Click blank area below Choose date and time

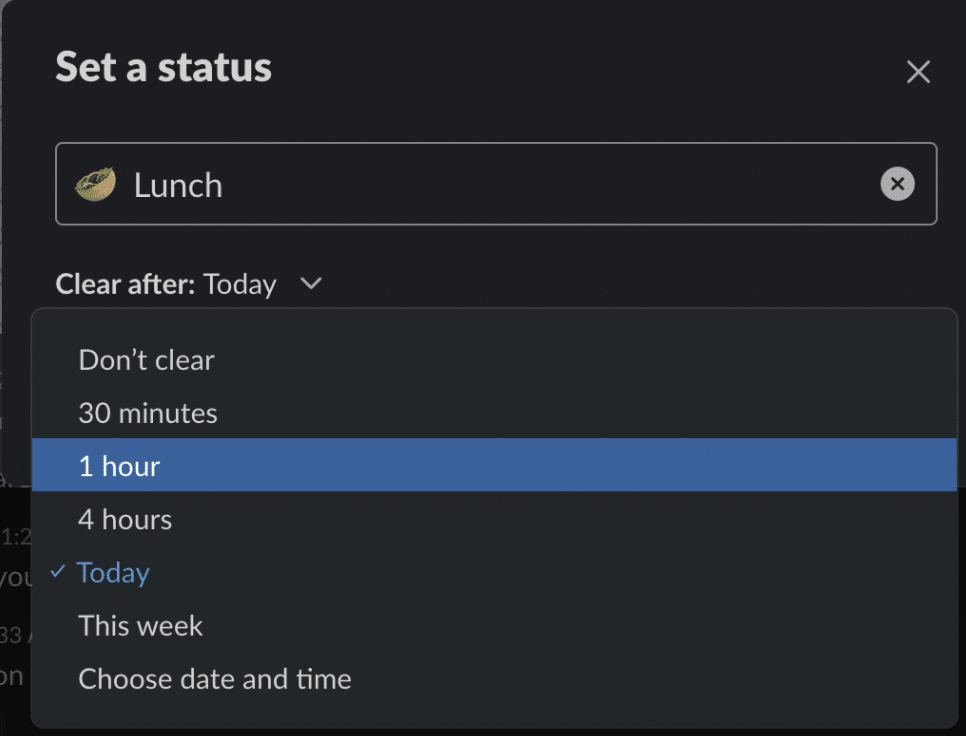tap(494, 716)
